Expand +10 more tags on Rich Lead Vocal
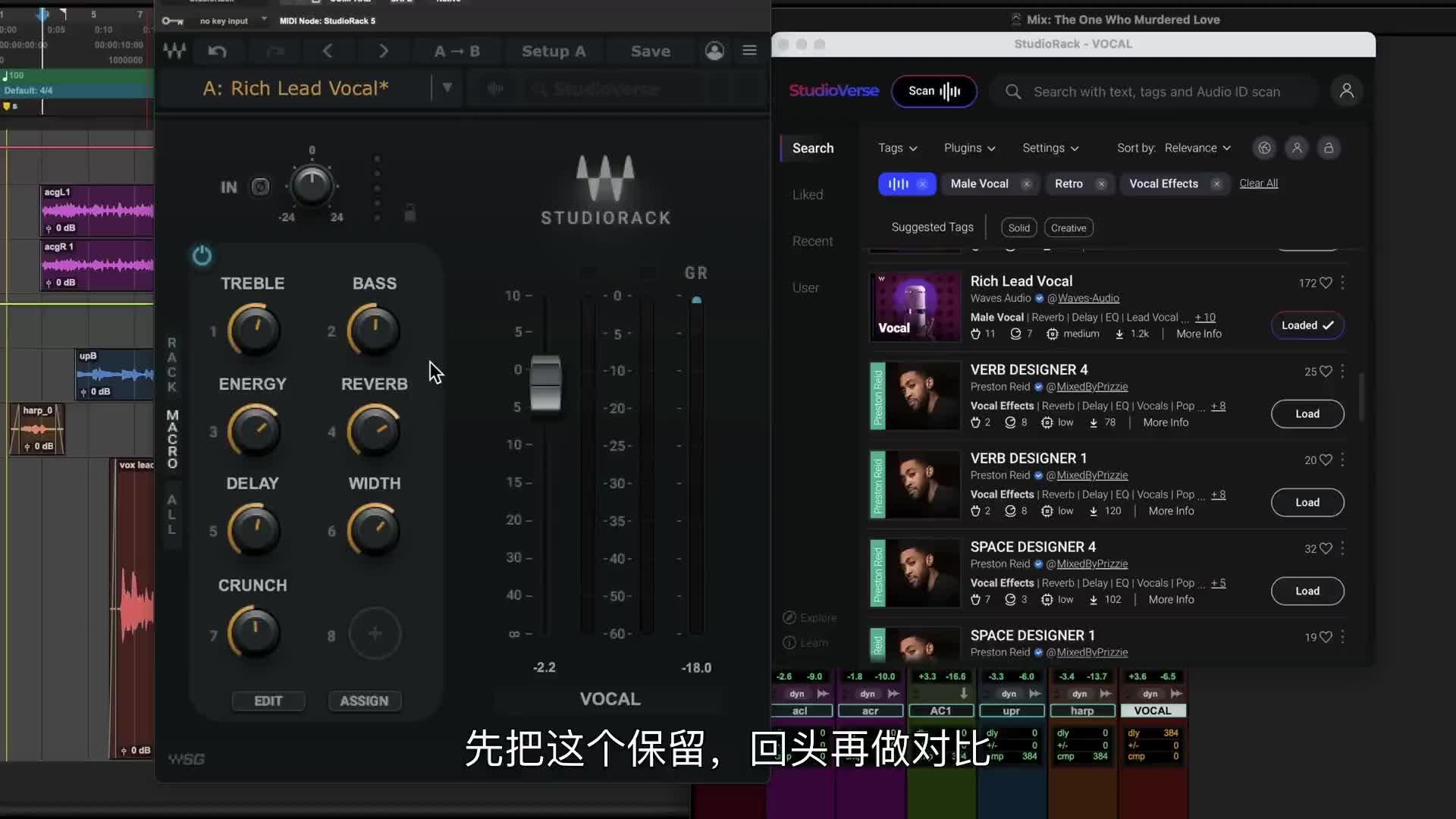This screenshot has height=819, width=1456. 1205,318
